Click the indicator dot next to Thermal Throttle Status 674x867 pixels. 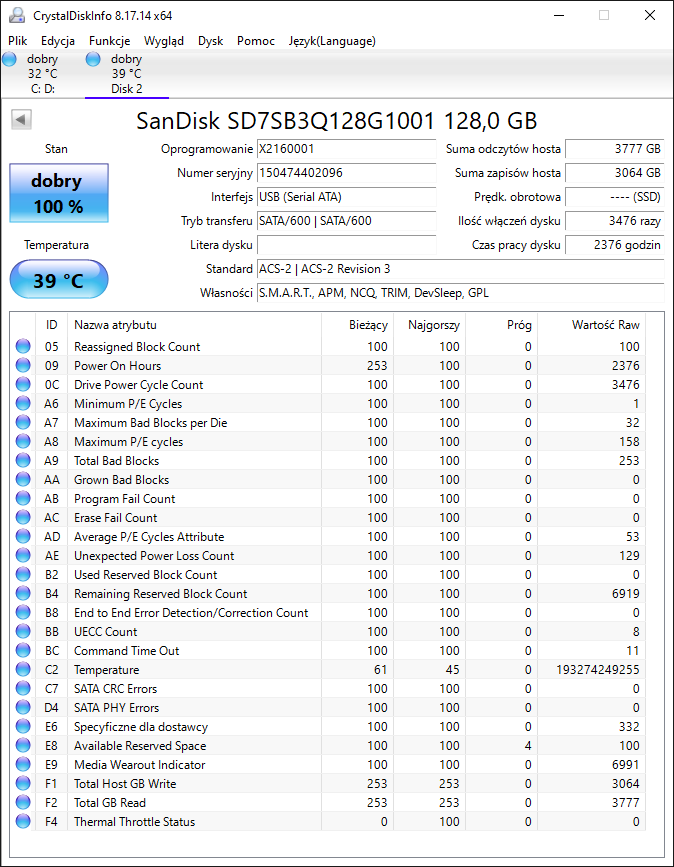(22, 821)
